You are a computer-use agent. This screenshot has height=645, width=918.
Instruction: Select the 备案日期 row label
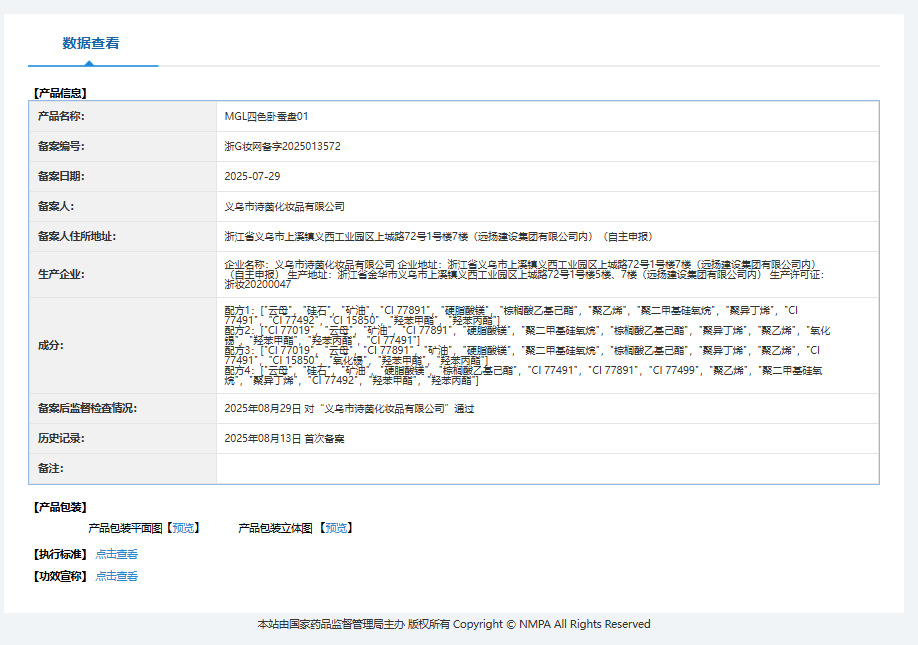click(61, 176)
